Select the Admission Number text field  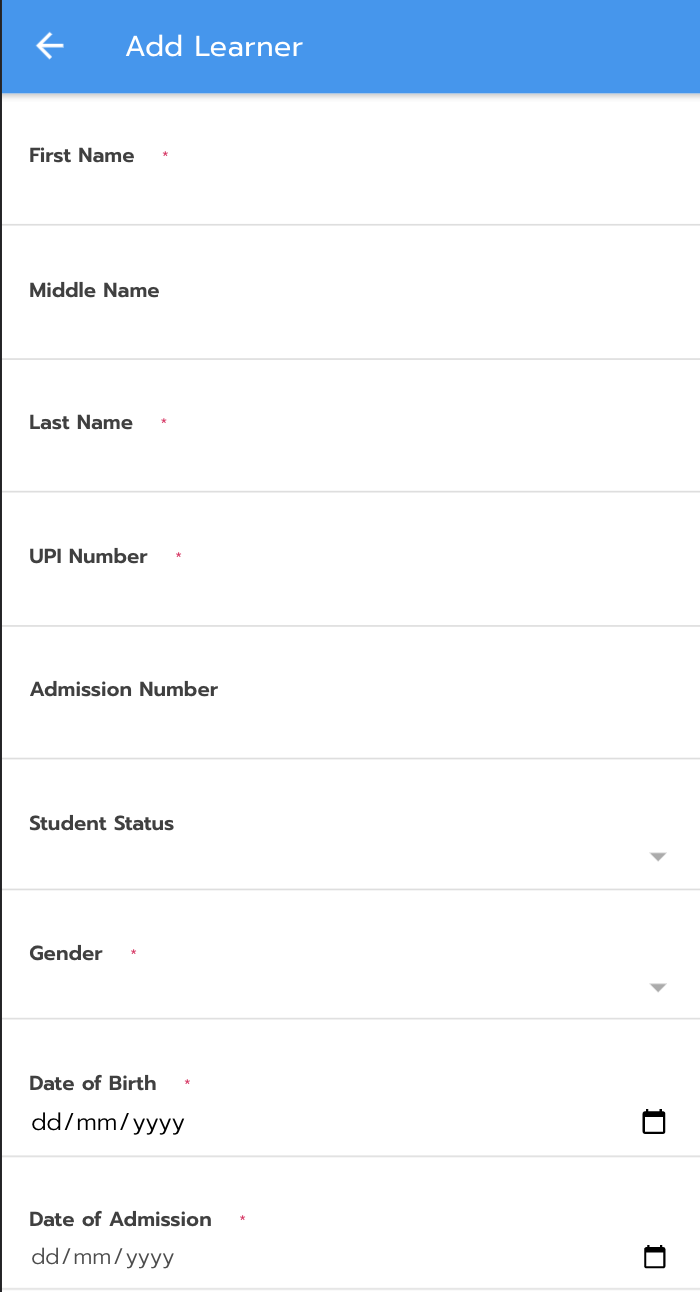[x=350, y=725]
